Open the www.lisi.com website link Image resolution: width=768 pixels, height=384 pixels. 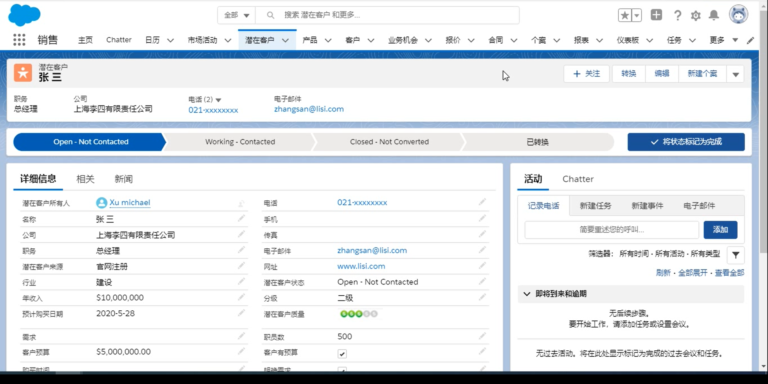pos(361,266)
